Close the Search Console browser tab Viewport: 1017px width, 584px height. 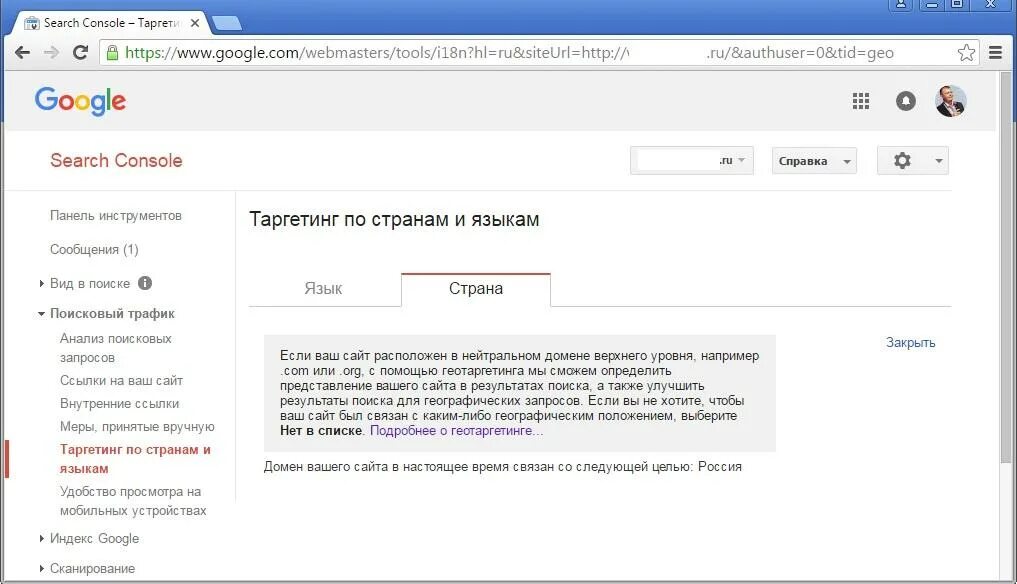coord(195,23)
